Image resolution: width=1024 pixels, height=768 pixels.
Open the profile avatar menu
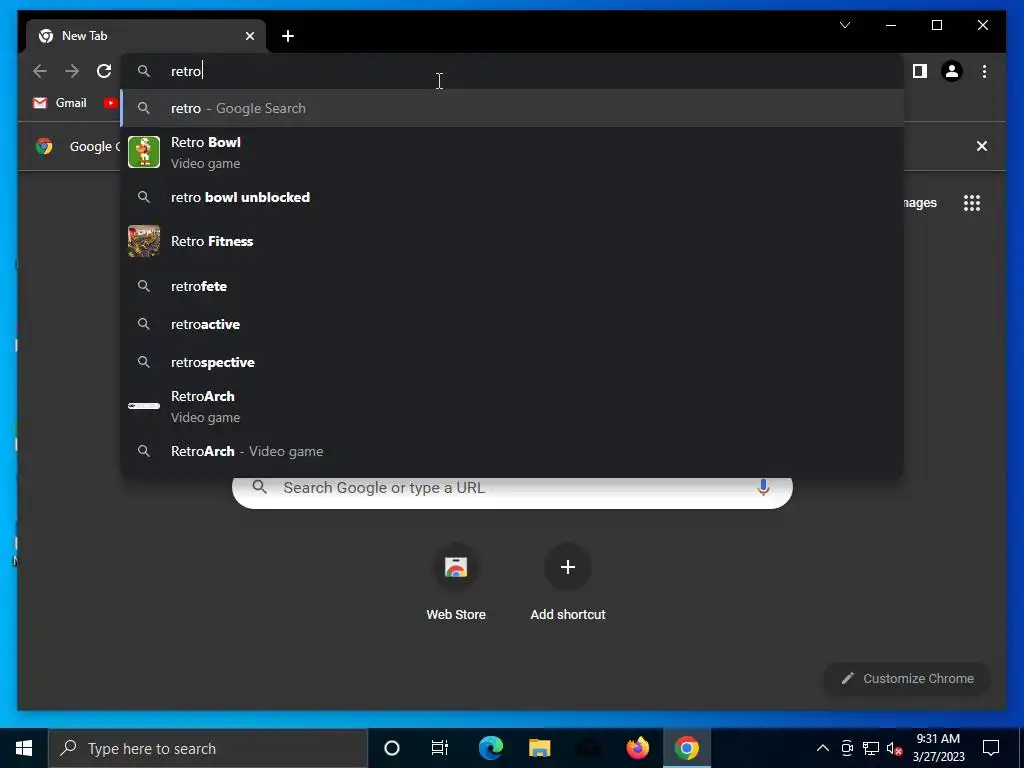(x=952, y=71)
